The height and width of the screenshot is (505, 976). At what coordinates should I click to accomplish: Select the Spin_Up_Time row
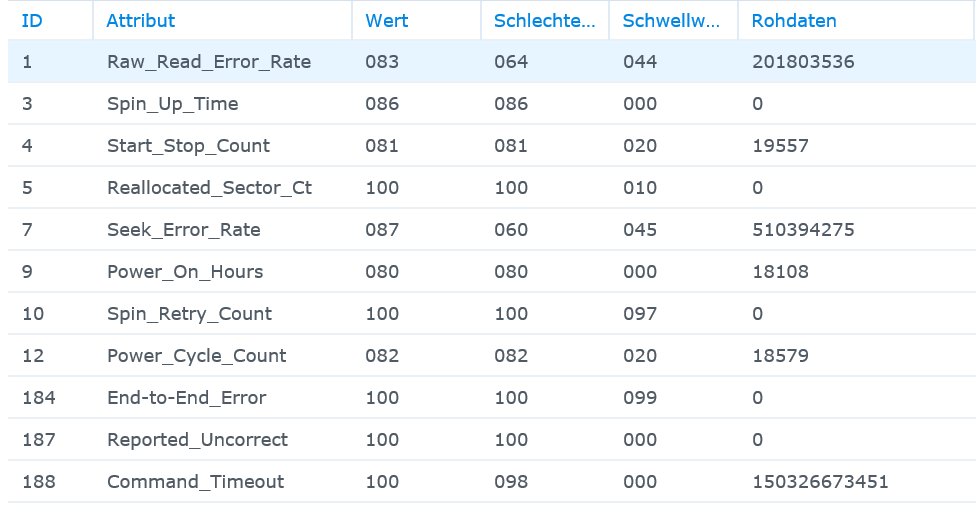pyautogui.click(x=492, y=103)
